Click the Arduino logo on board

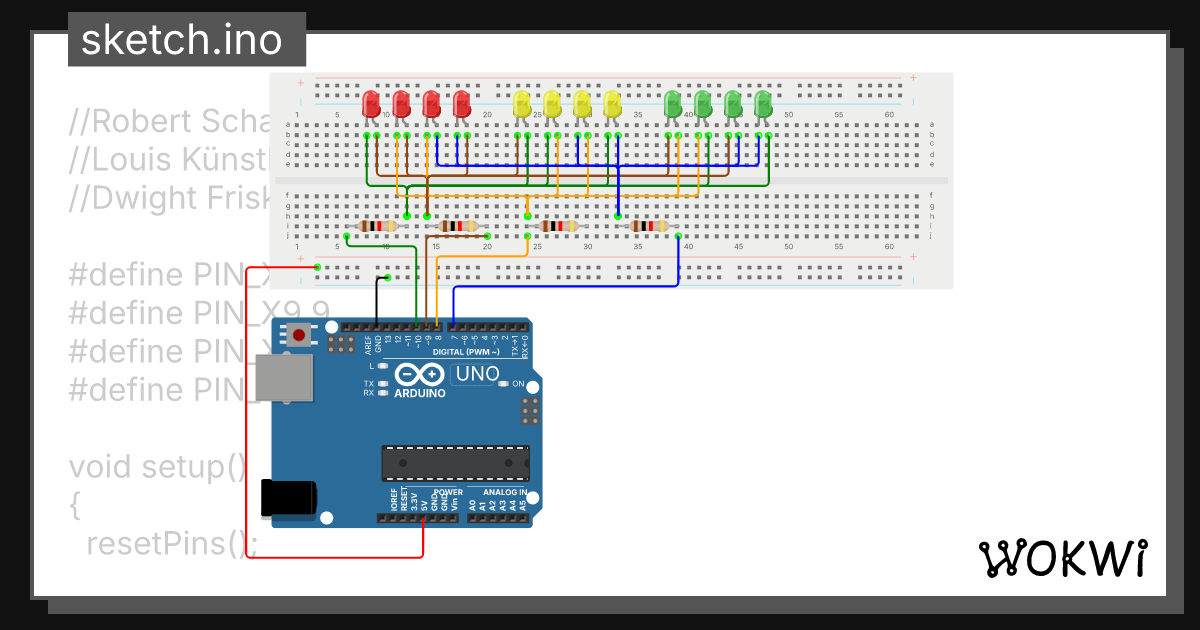pos(420,380)
